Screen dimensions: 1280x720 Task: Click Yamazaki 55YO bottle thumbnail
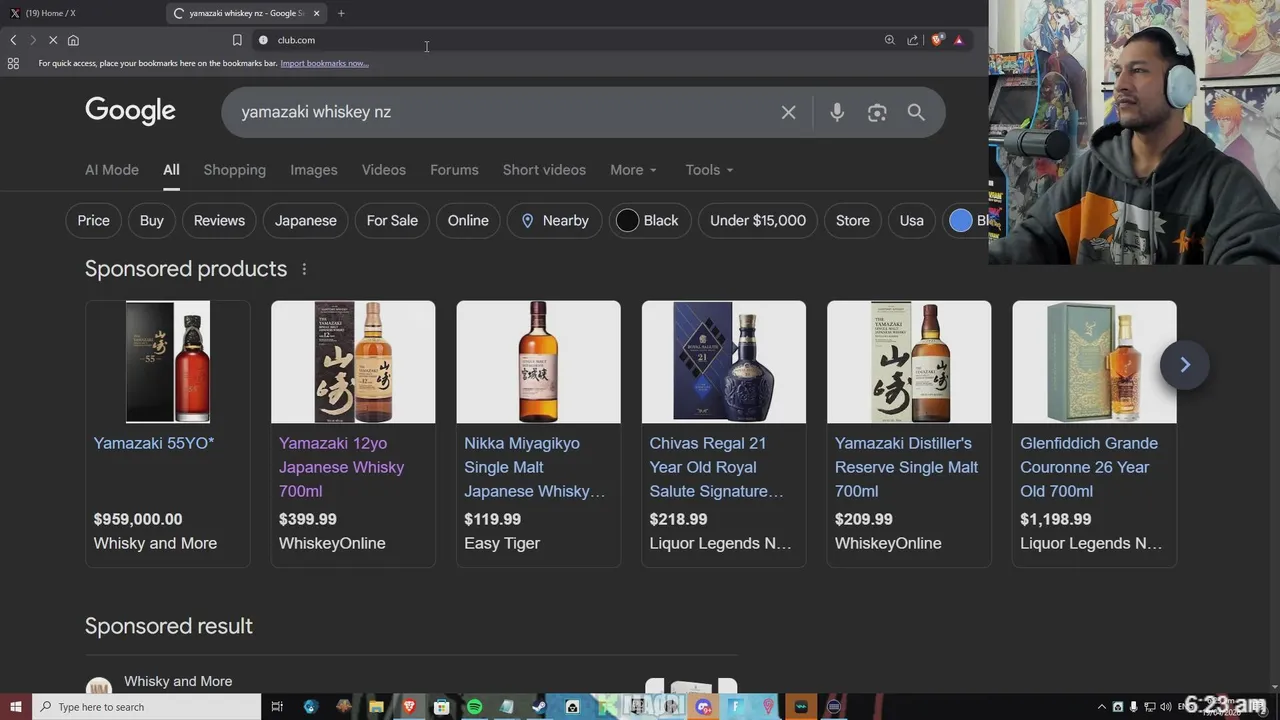[x=168, y=362]
